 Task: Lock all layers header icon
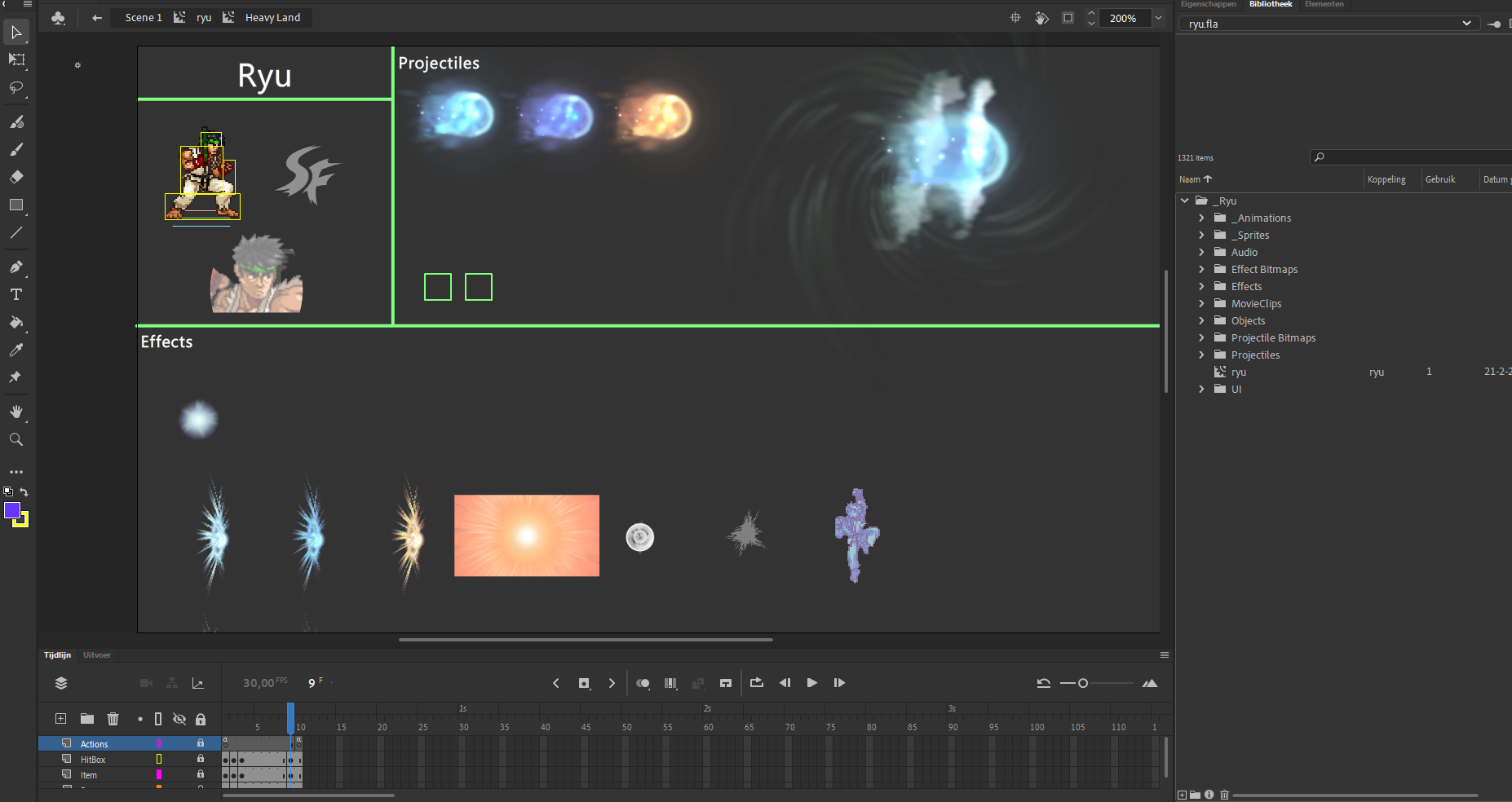click(201, 719)
